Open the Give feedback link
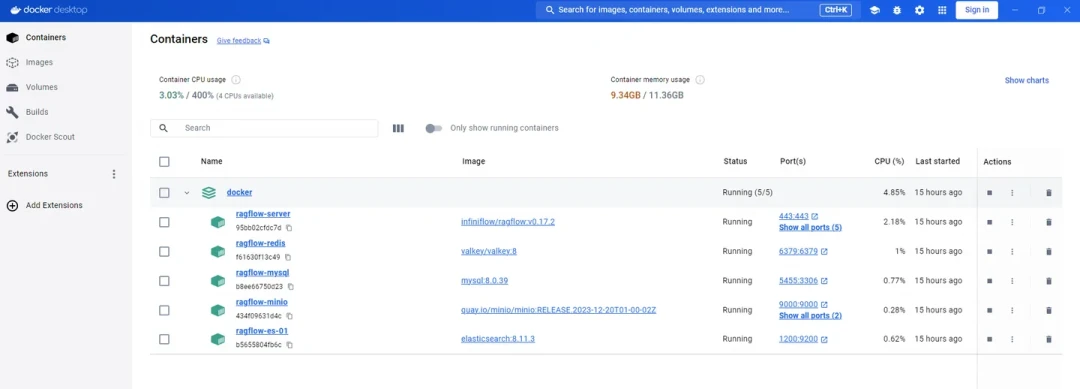 [242, 41]
